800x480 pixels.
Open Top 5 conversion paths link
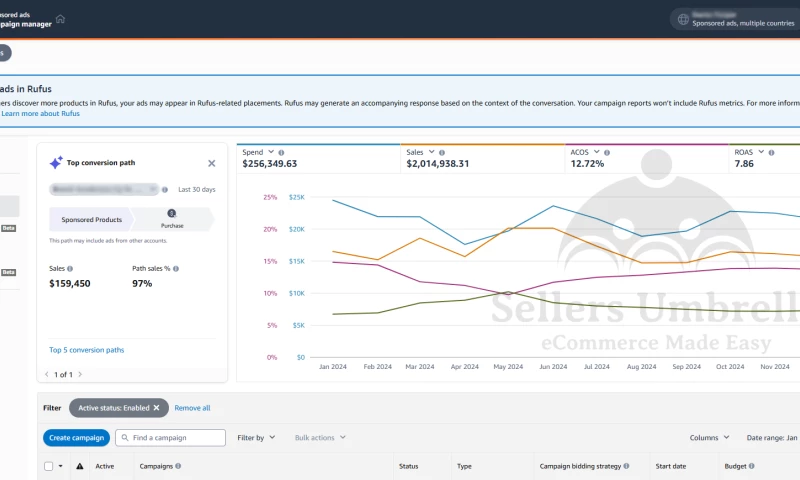click(x=87, y=350)
